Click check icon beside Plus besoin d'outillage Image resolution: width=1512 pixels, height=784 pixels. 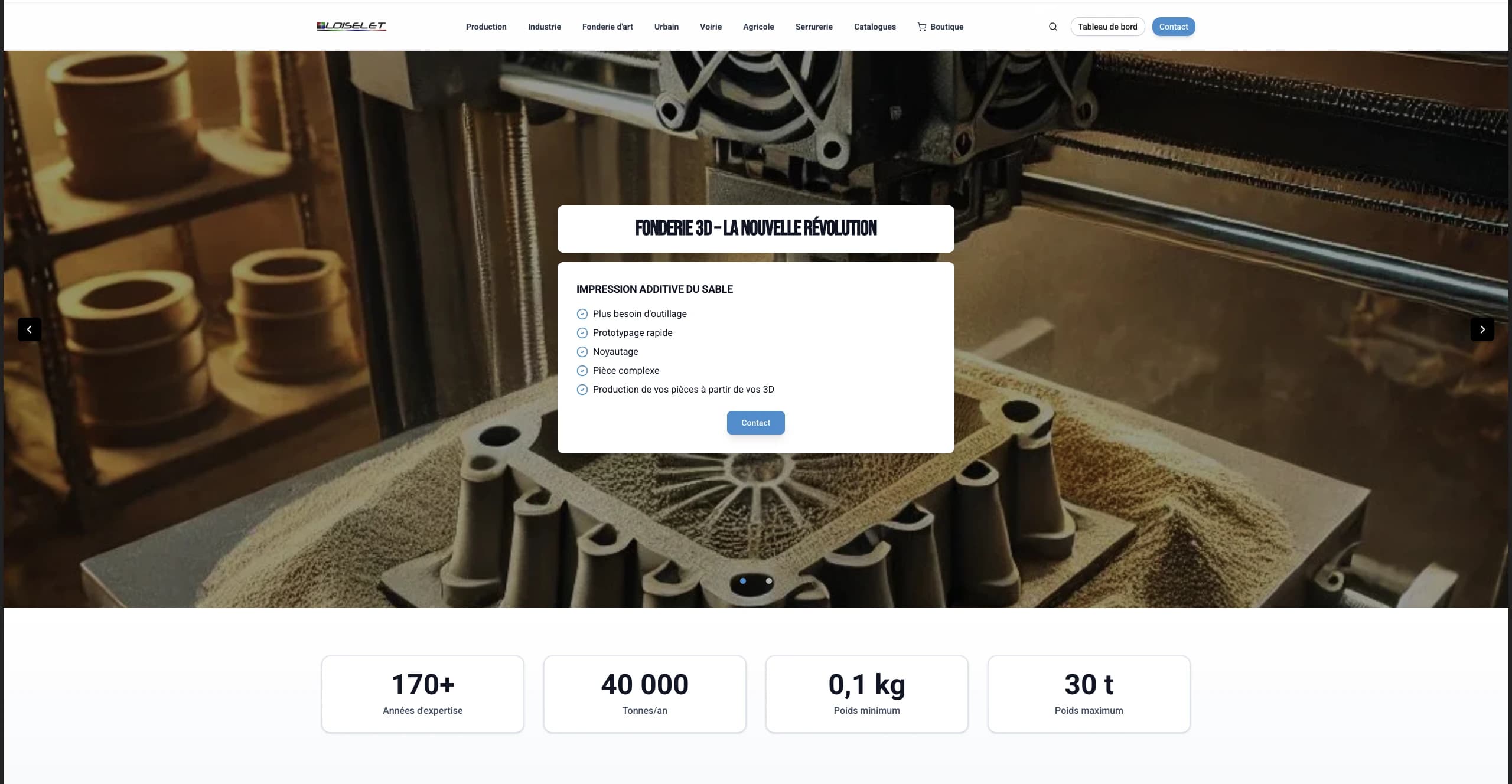coord(582,314)
